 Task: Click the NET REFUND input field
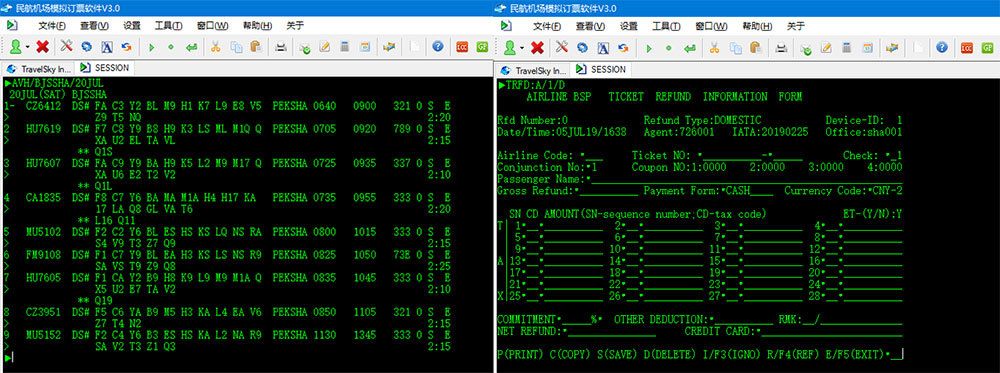pos(612,332)
